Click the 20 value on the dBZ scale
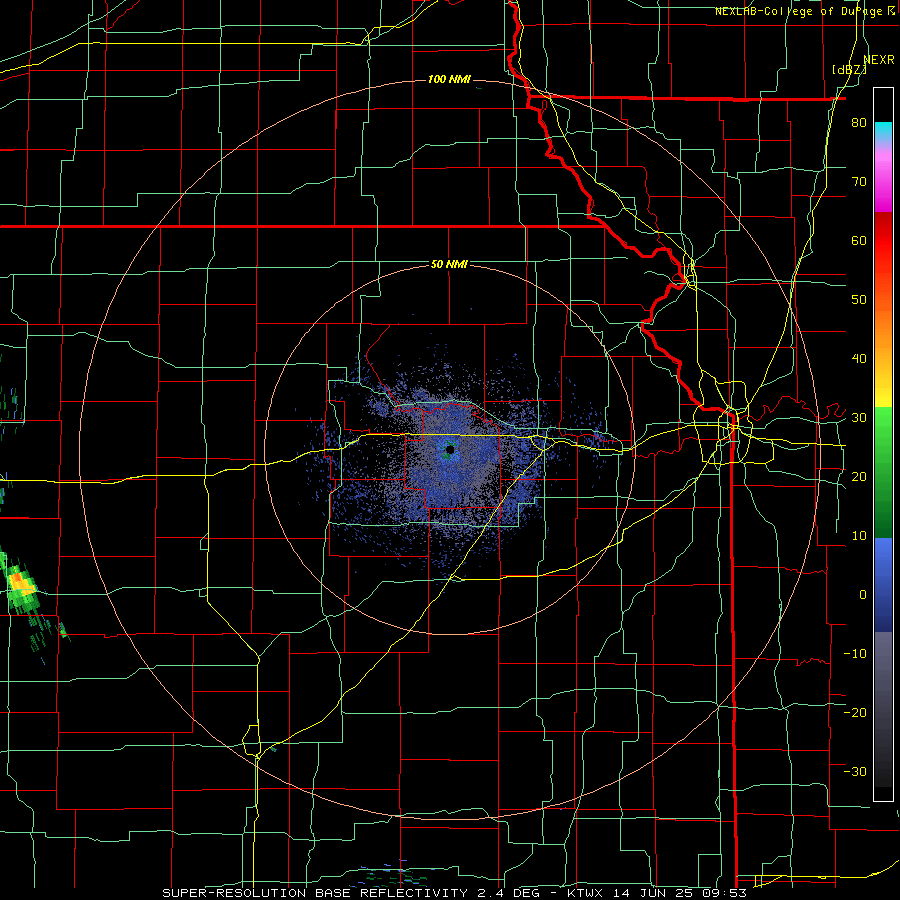The width and height of the screenshot is (900, 900). tap(859, 476)
